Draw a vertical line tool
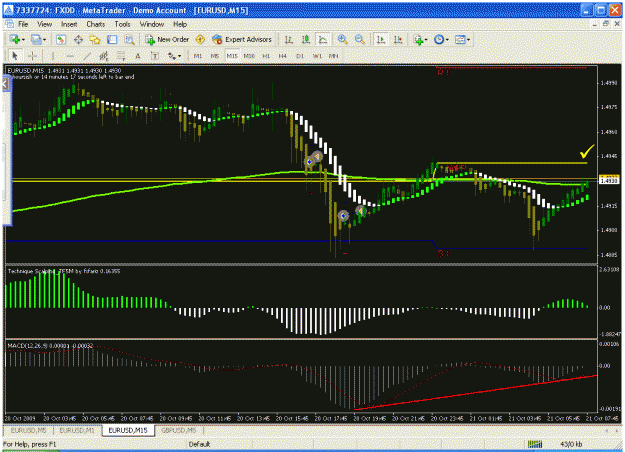Image resolution: width=625 pixels, height=452 pixels. click(x=52, y=56)
